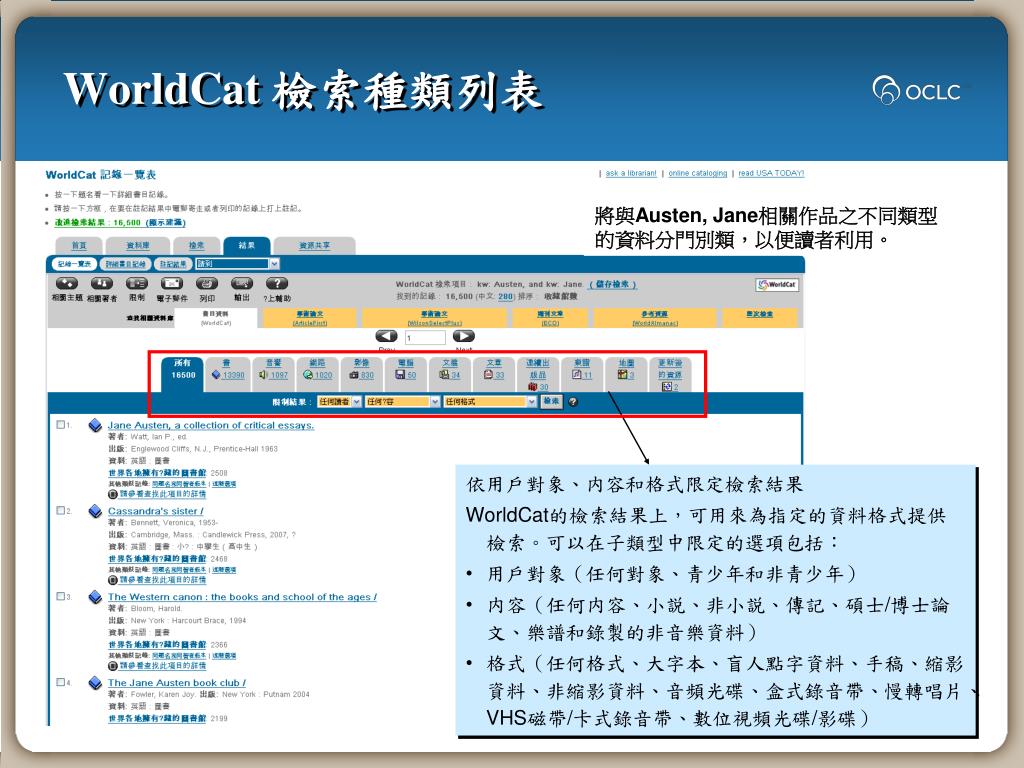Screen dimensions: 1024x768
Task: Open the read USA TODAY! link
Action: pyautogui.click(x=771, y=173)
